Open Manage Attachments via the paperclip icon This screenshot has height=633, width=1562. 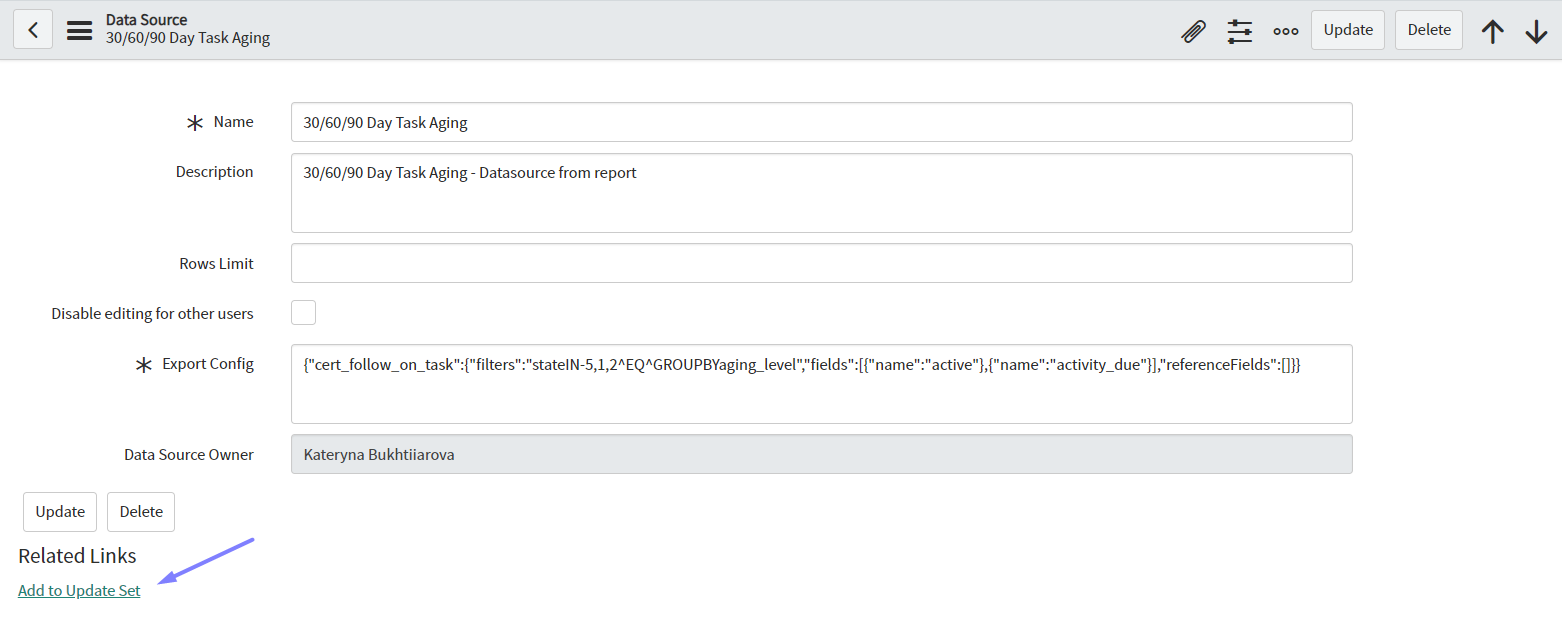(x=1193, y=31)
